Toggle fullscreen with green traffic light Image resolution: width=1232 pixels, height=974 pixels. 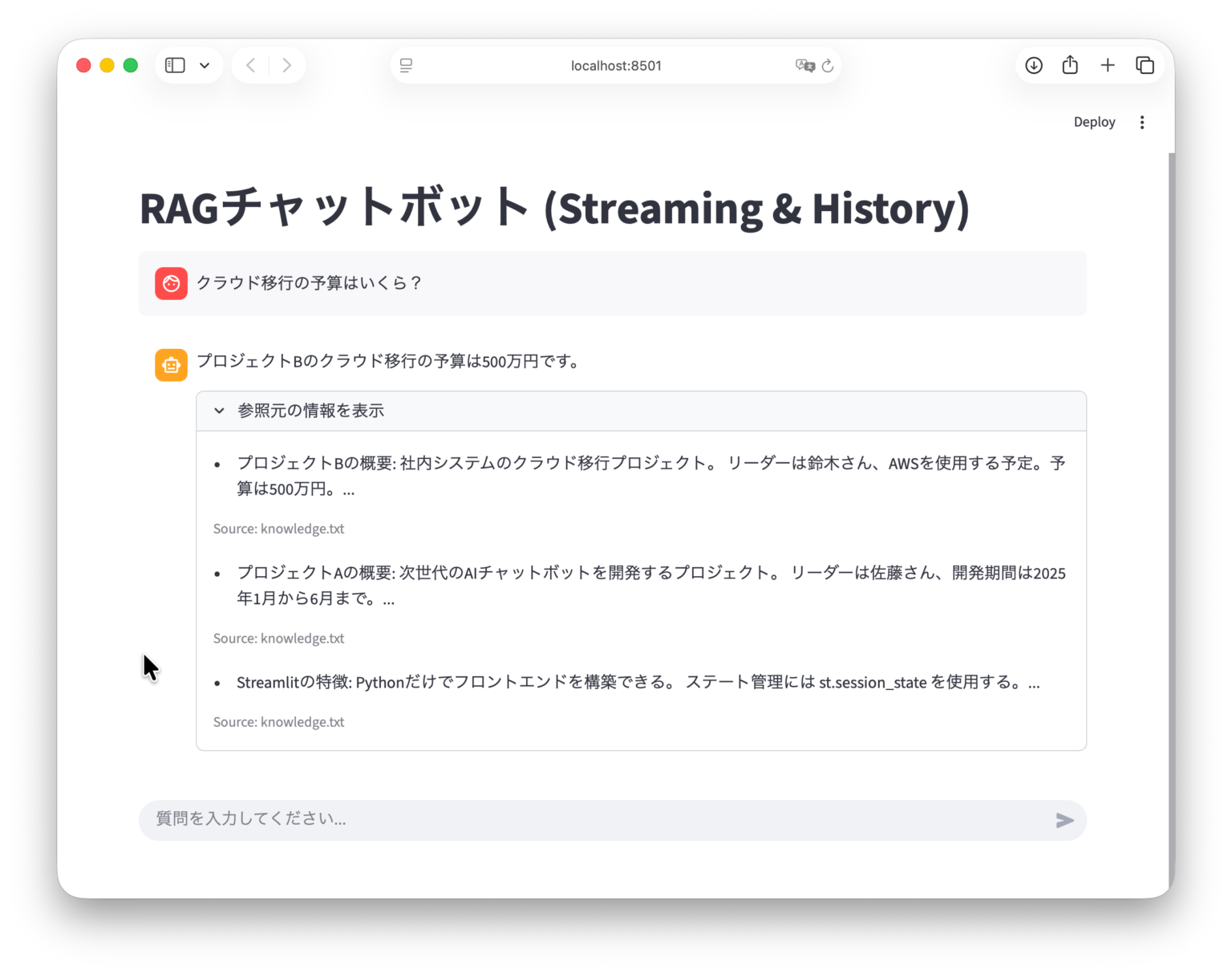click(131, 65)
